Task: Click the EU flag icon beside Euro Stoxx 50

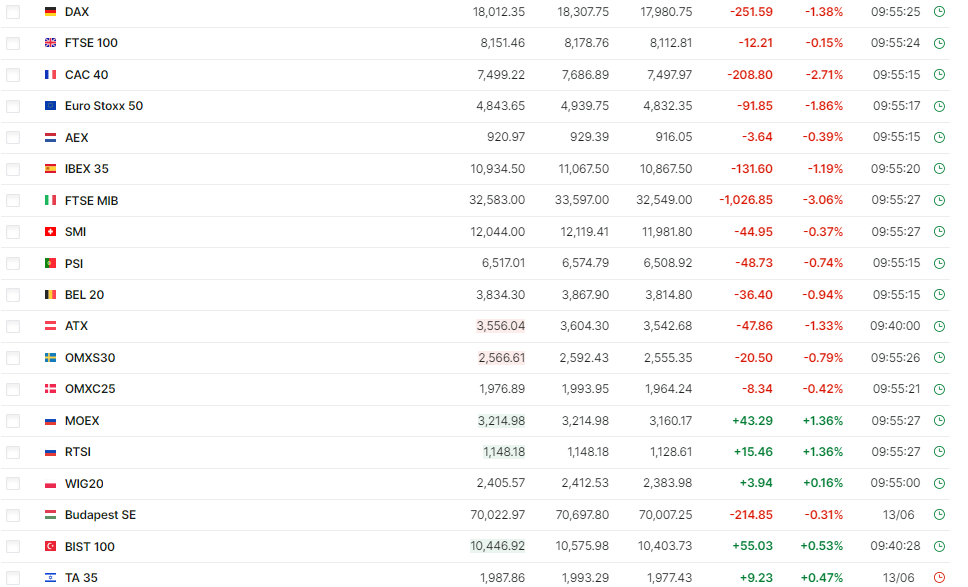Action: [51, 106]
